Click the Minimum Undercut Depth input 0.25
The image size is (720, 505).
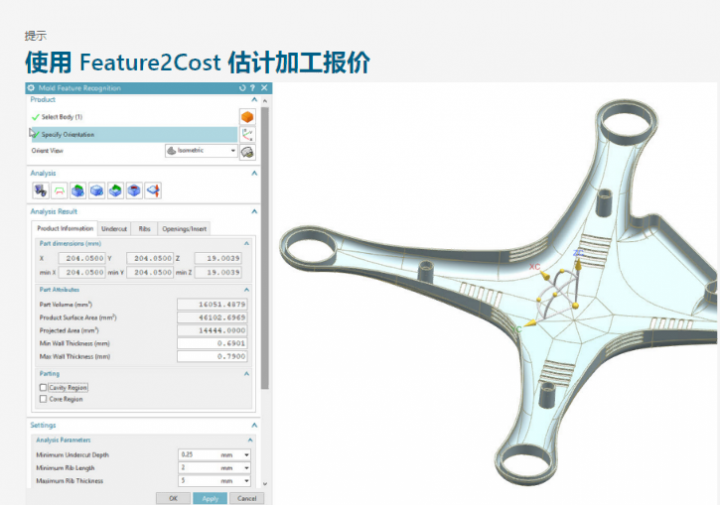200,454
